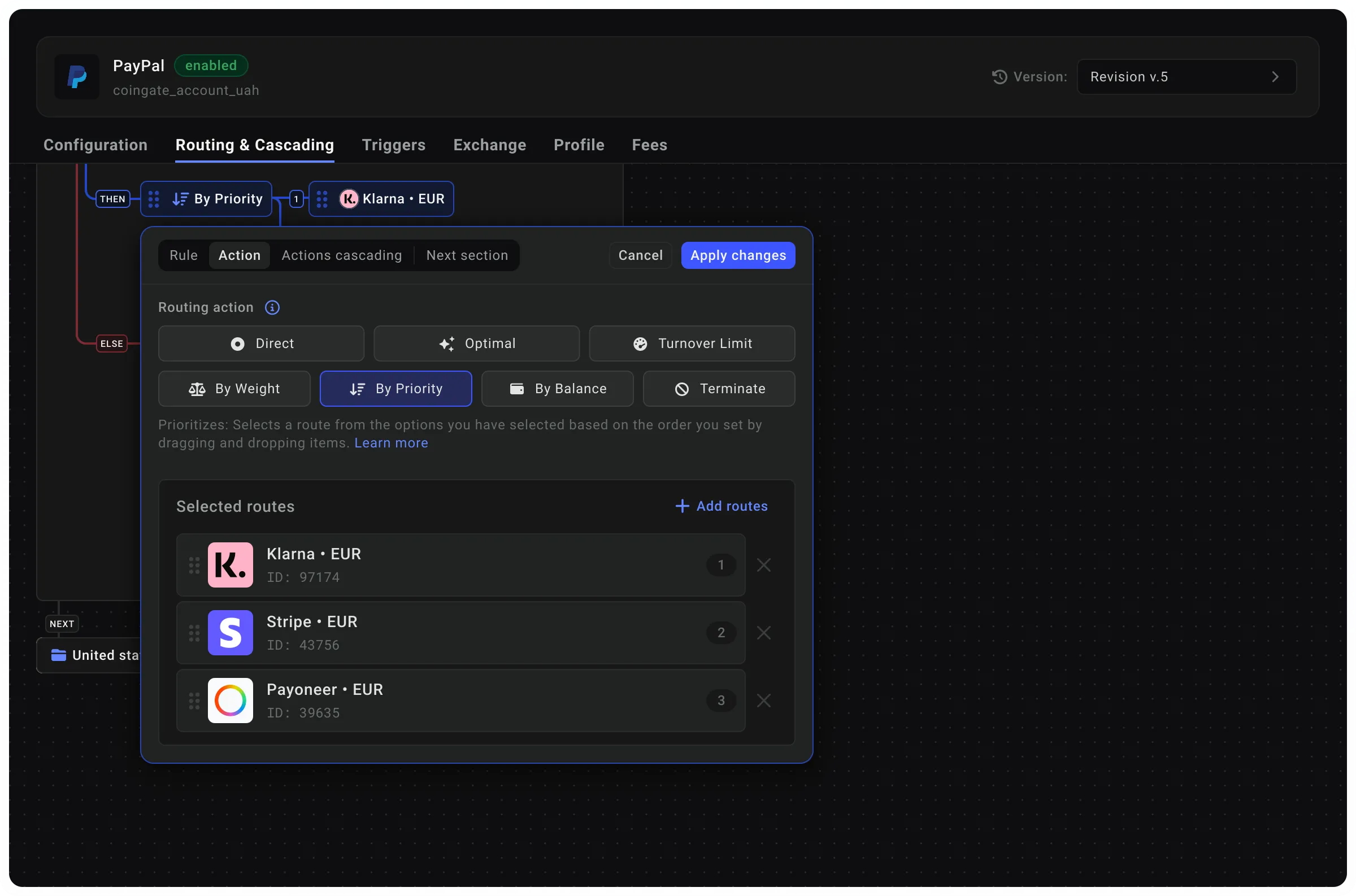1356x896 pixels.
Task: Click the priority badge 1 connector
Action: pyautogui.click(x=296, y=199)
